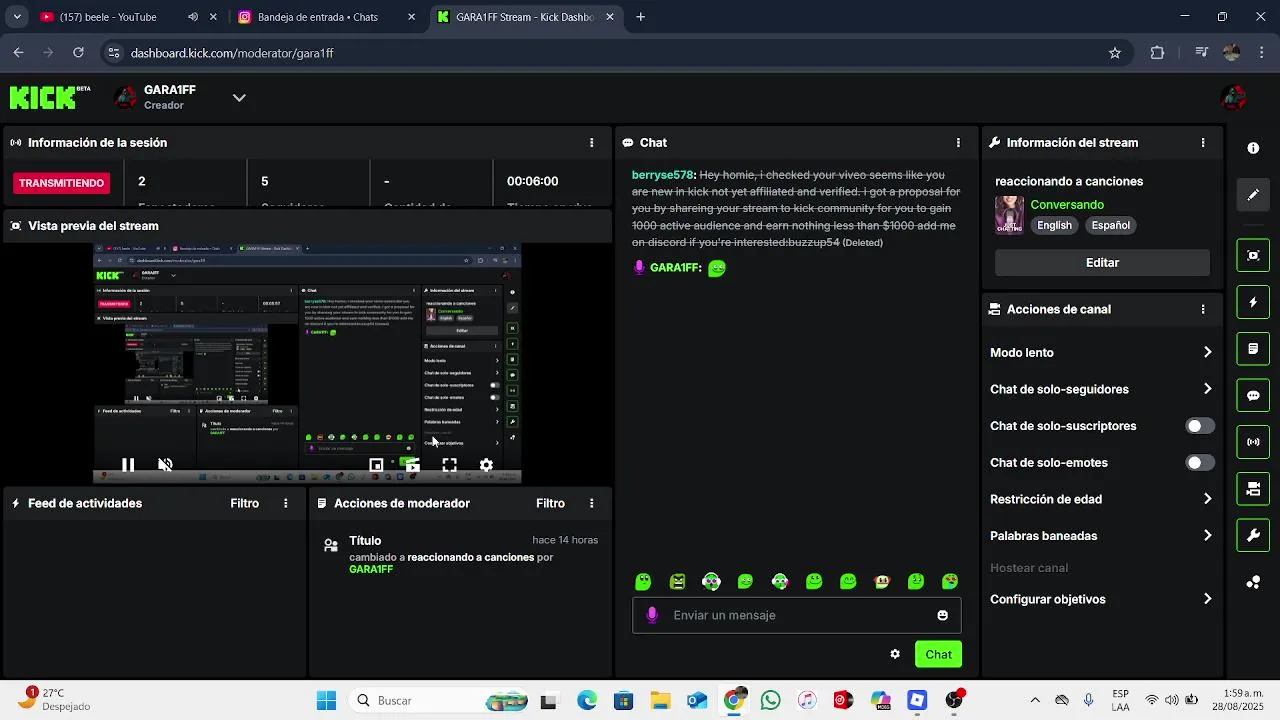
Task: Expand the GARA1FF channel switcher chevron
Action: (x=239, y=98)
